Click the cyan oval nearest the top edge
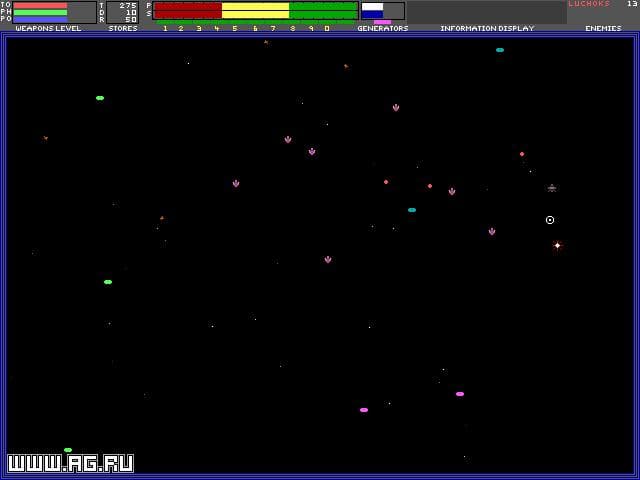 tap(500, 50)
